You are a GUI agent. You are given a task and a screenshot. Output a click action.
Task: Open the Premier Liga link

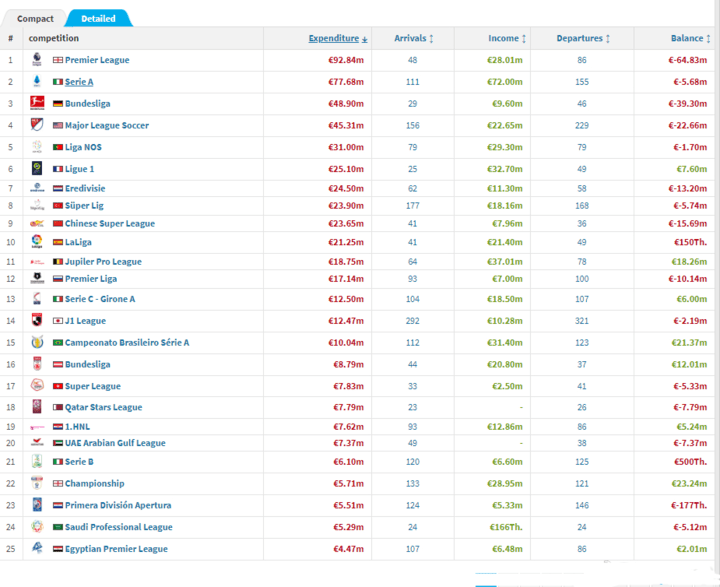pyautogui.click(x=91, y=279)
